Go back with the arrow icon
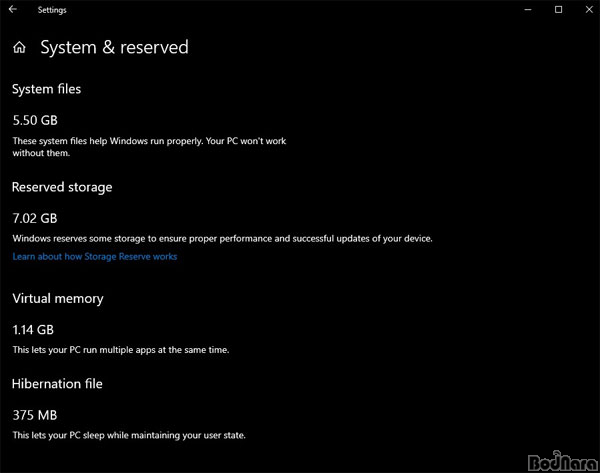600x473 pixels. pyautogui.click(x=13, y=9)
